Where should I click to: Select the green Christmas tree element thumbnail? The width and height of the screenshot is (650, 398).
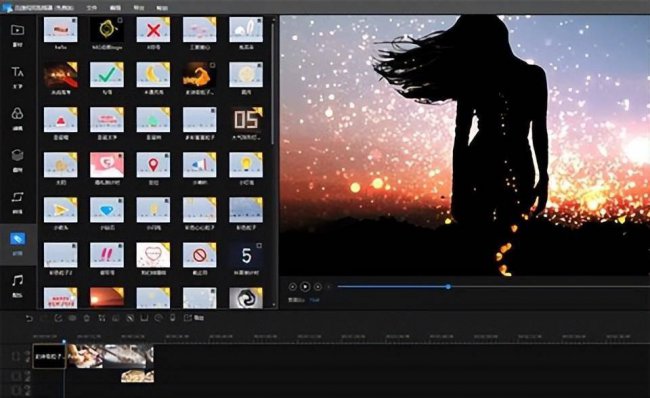click(153, 120)
